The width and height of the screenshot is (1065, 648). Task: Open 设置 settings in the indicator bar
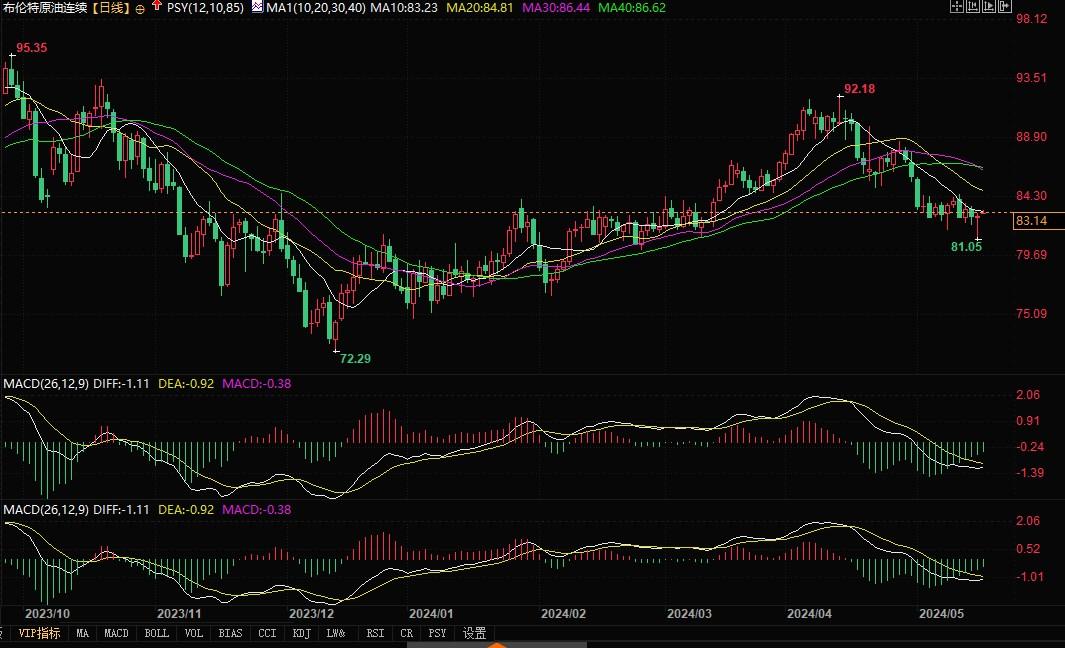pos(474,633)
